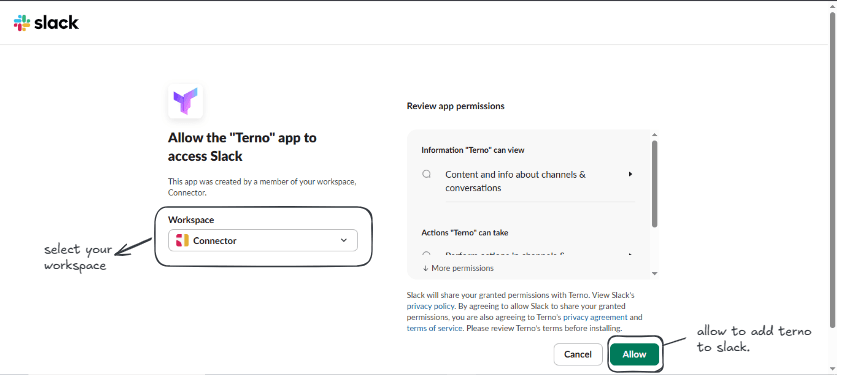Click the Terno app logo icon
This screenshot has height=377, width=841.
pos(185,100)
